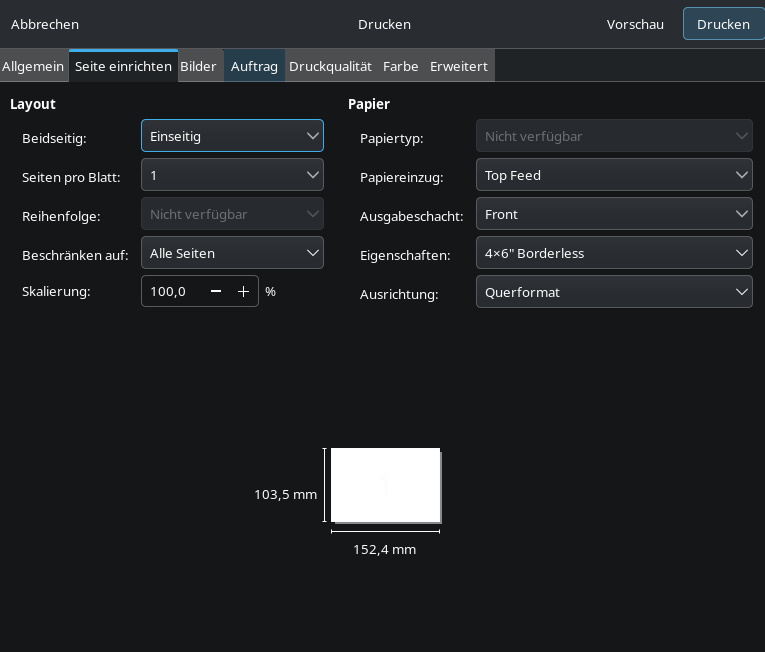
Task: Open the Bilder tab
Action: click(198, 66)
